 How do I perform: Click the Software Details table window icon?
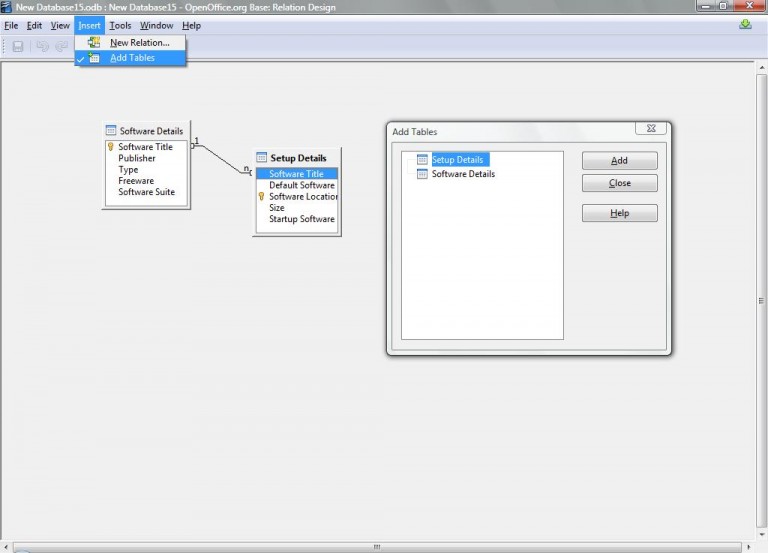pos(111,130)
